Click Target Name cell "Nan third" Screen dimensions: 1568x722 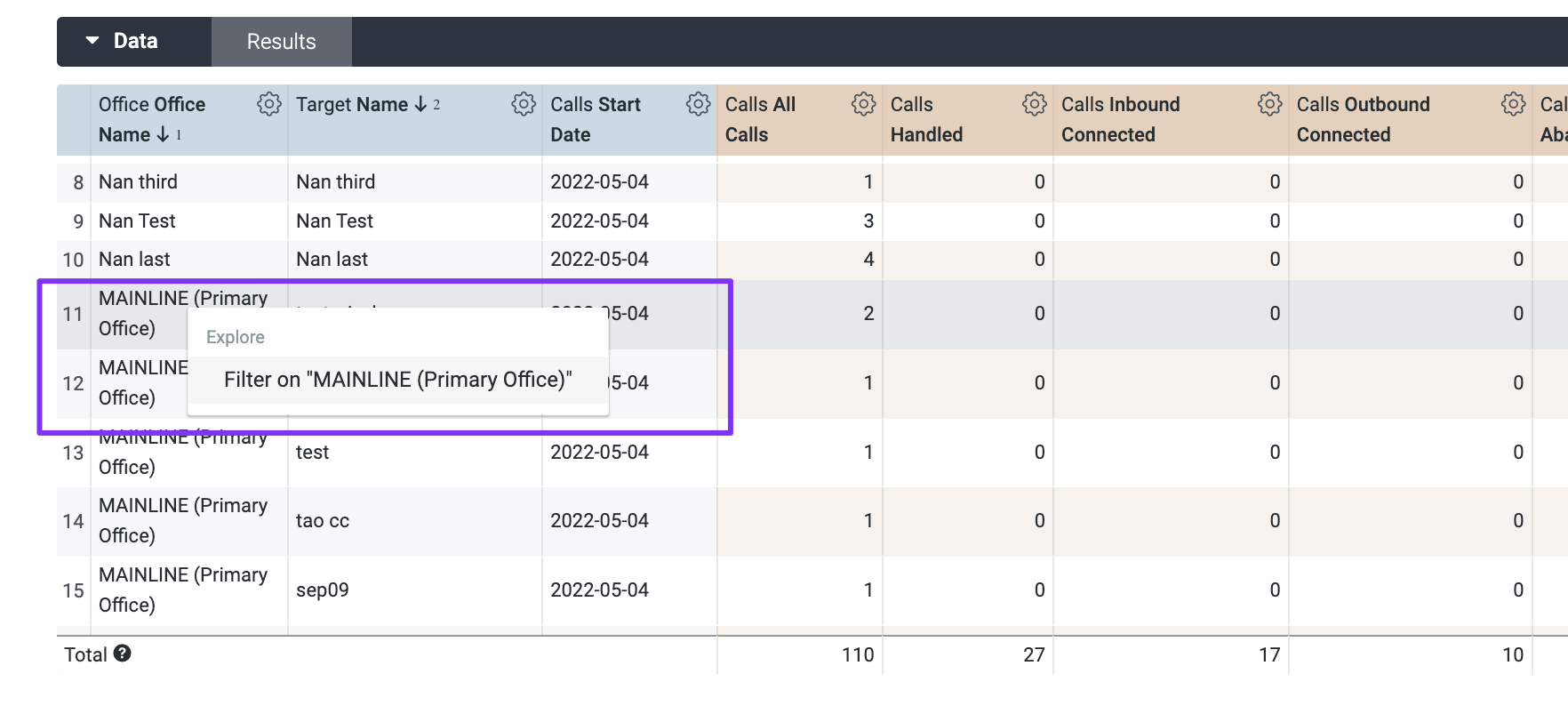point(335,181)
